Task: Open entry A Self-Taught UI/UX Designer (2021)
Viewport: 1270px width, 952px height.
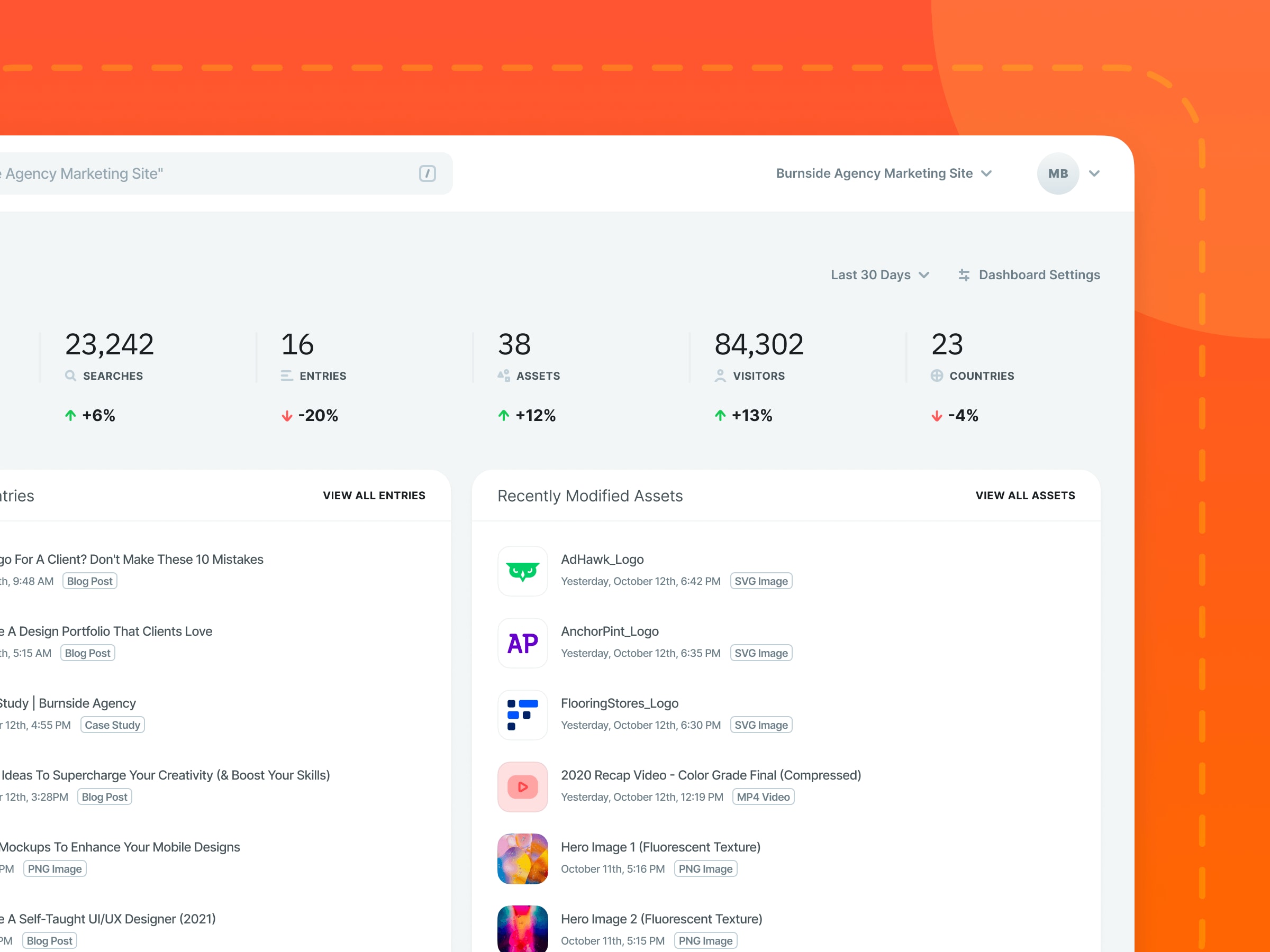Action: click(x=108, y=919)
